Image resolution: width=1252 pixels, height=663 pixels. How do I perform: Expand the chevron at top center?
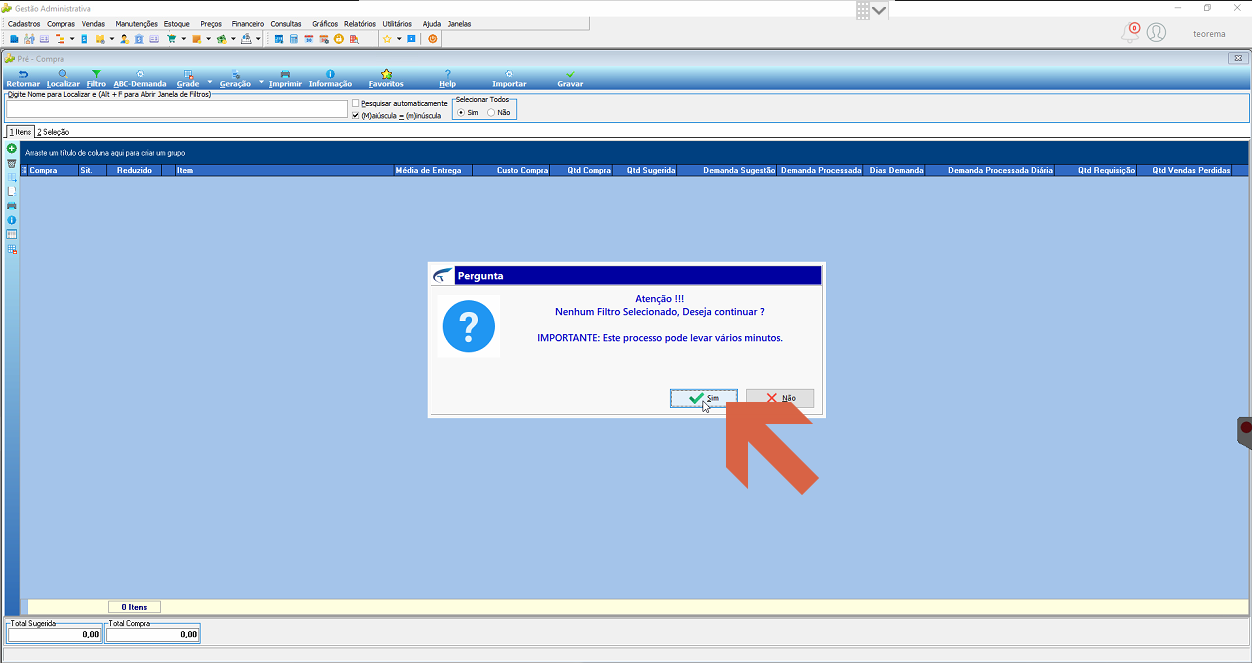879,10
